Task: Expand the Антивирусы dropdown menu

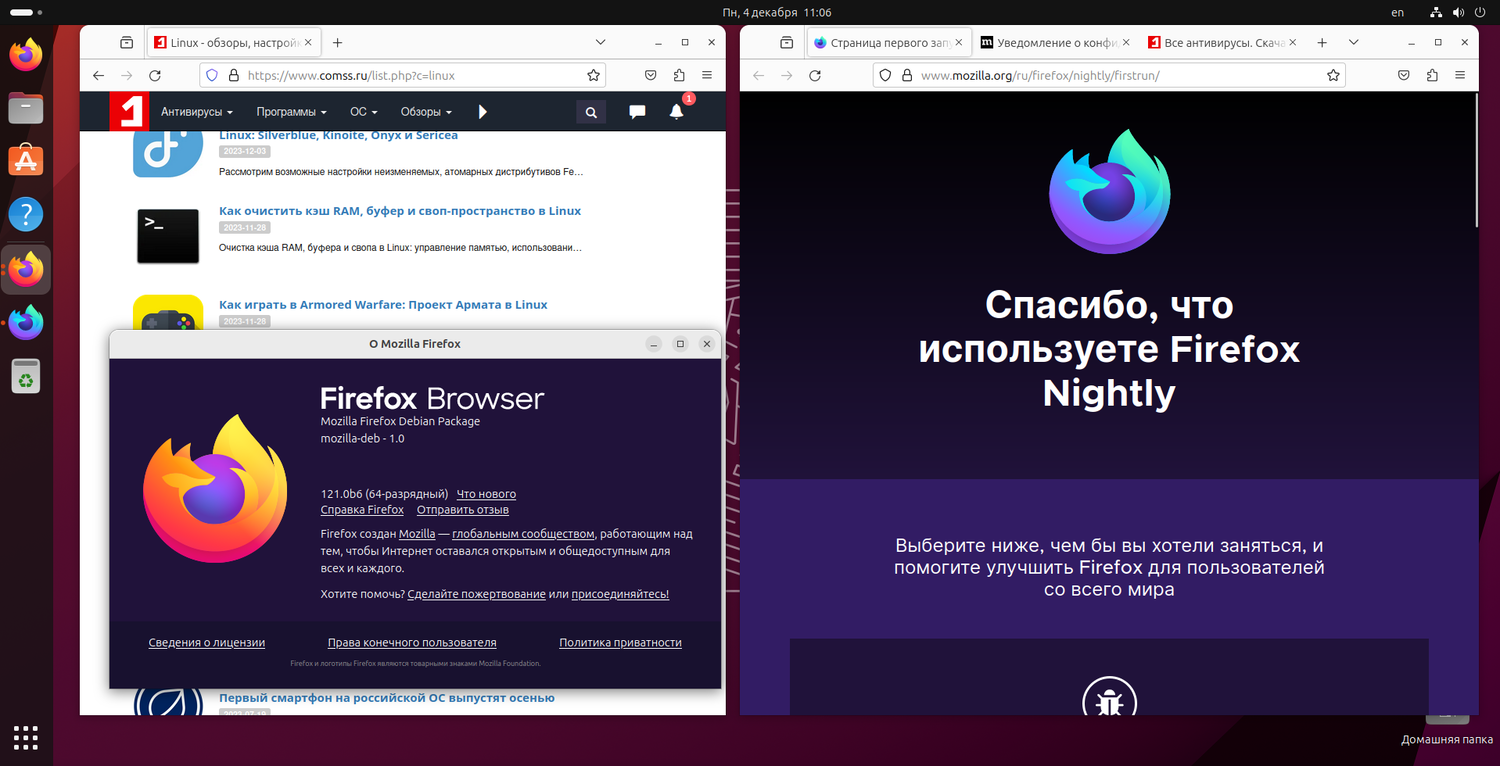Action: coord(197,112)
